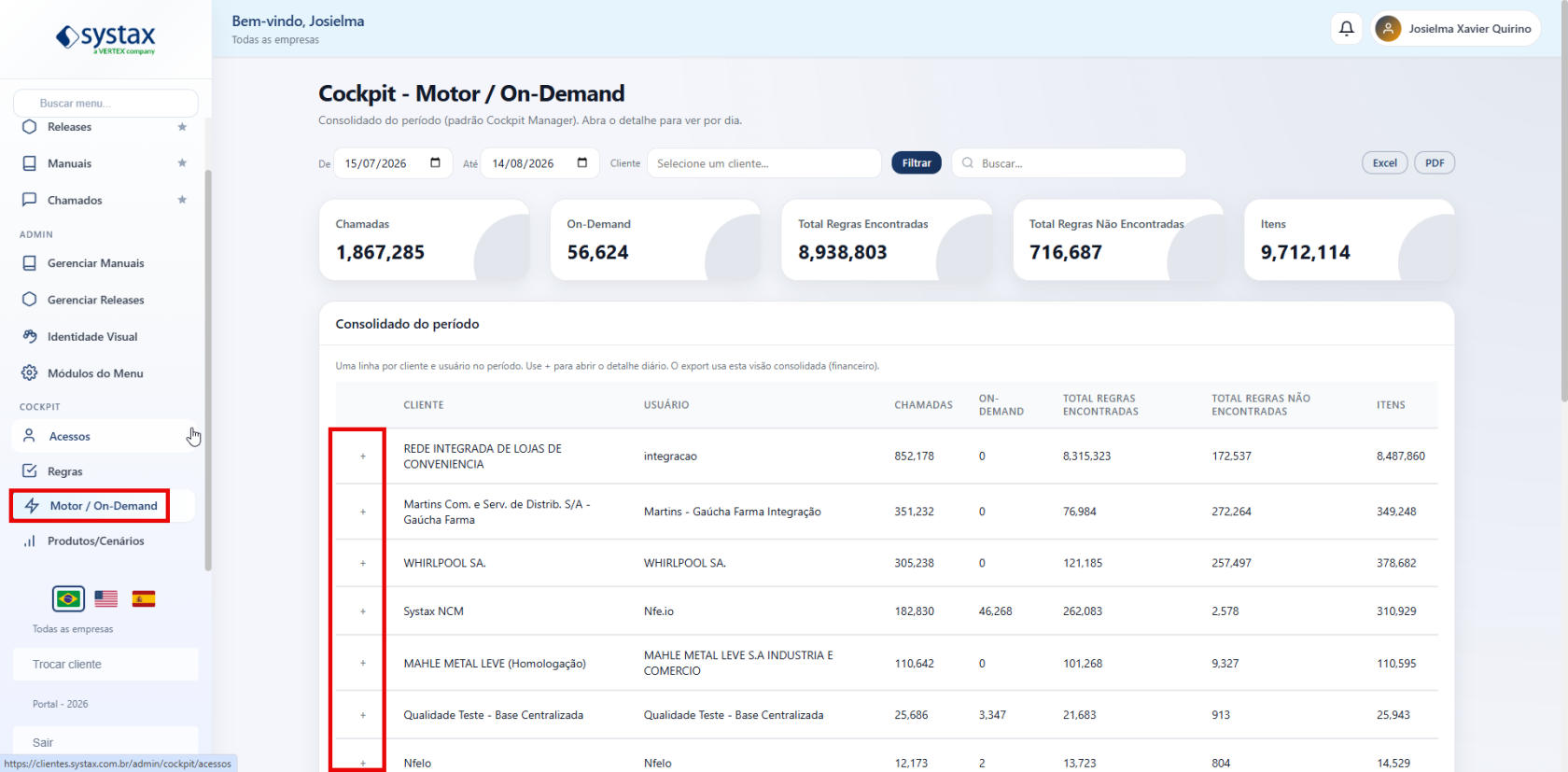Image resolution: width=1568 pixels, height=772 pixels.
Task: Open Manuais in the sidebar
Action: [x=69, y=163]
